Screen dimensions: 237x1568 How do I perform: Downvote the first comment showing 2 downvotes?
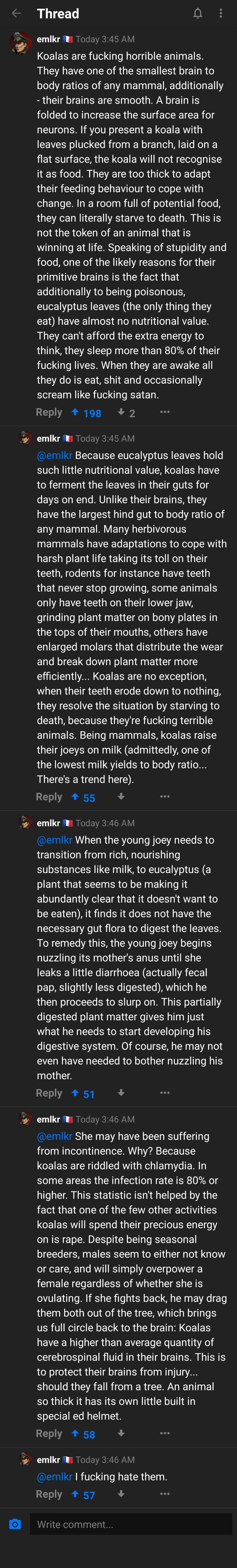coord(121,413)
